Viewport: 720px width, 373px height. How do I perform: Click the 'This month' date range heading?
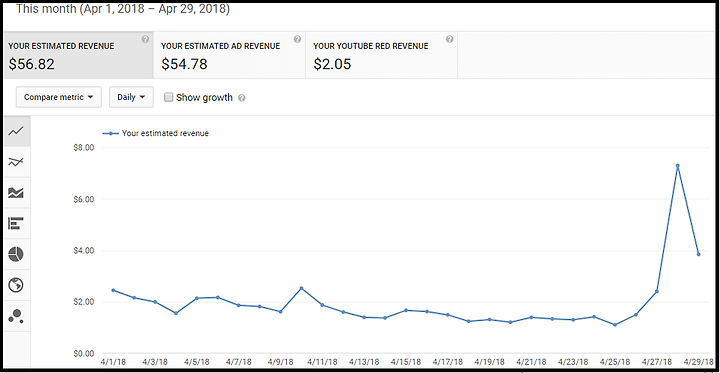click(x=123, y=9)
